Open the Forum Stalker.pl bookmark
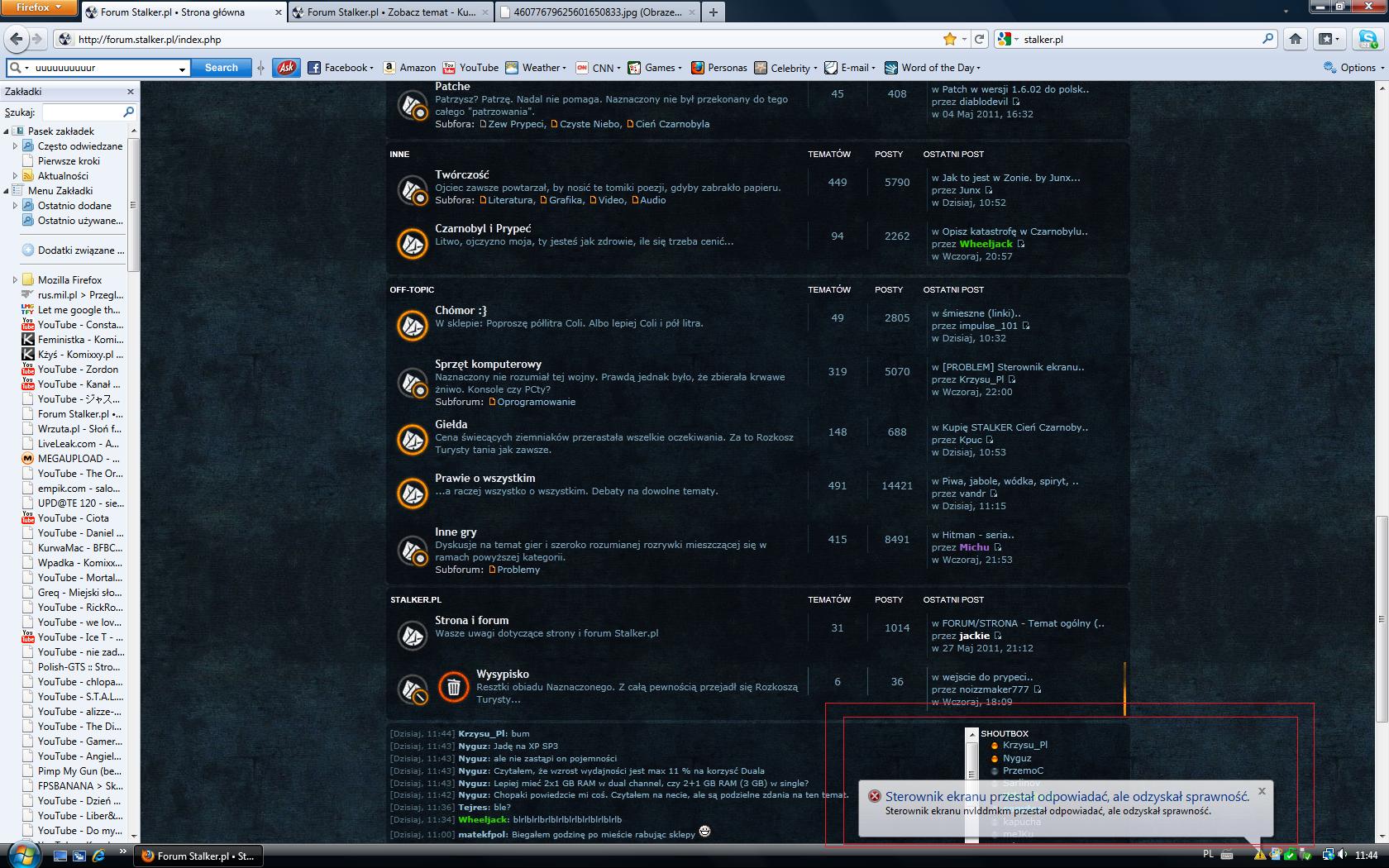The width and height of the screenshot is (1389, 868). click(x=73, y=414)
